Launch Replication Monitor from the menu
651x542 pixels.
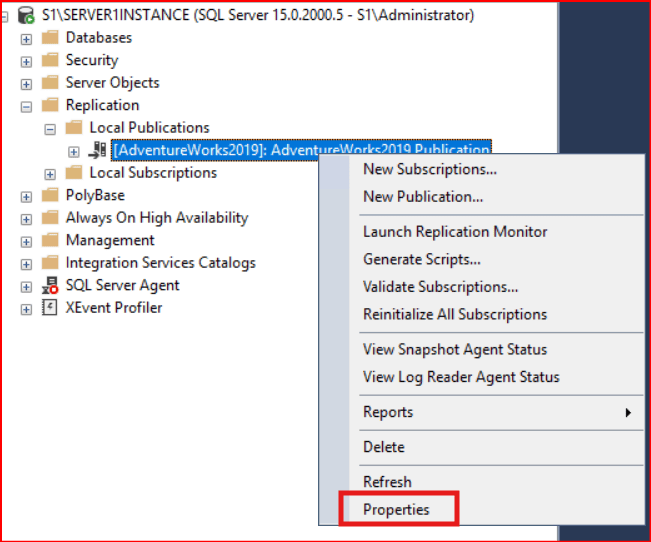454,231
